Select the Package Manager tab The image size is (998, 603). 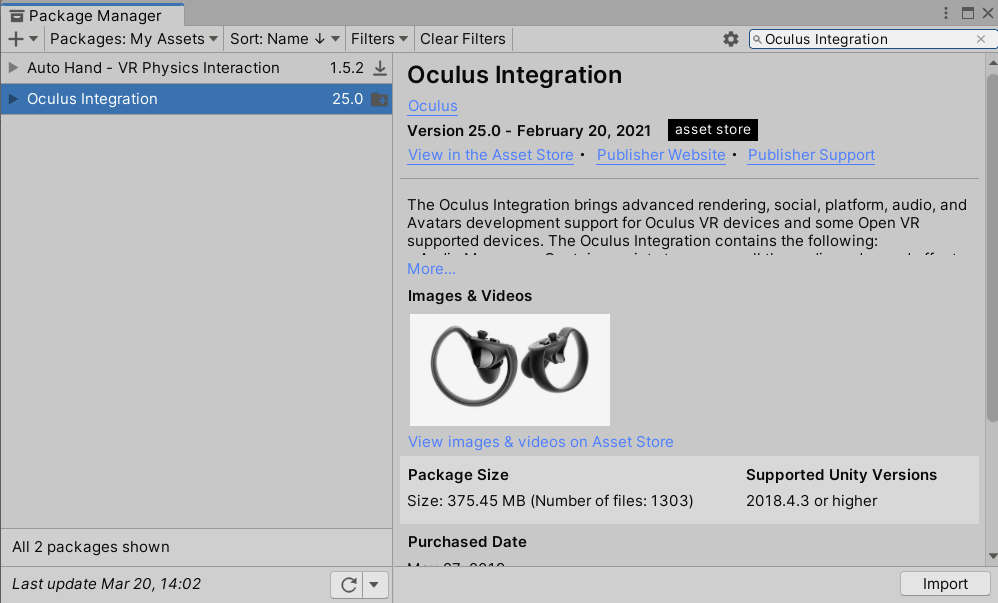click(92, 15)
